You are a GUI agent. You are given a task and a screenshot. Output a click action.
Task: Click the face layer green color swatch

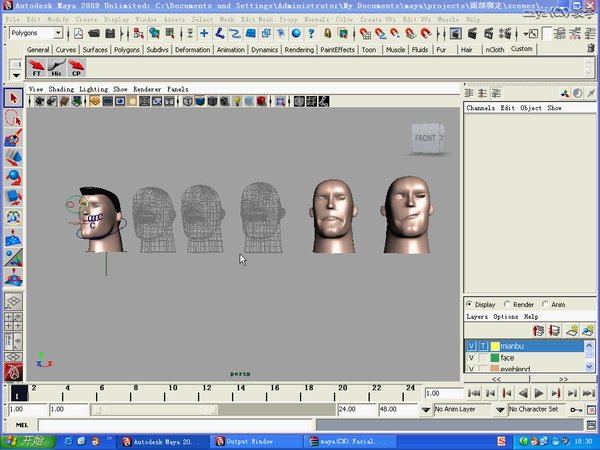click(495, 358)
